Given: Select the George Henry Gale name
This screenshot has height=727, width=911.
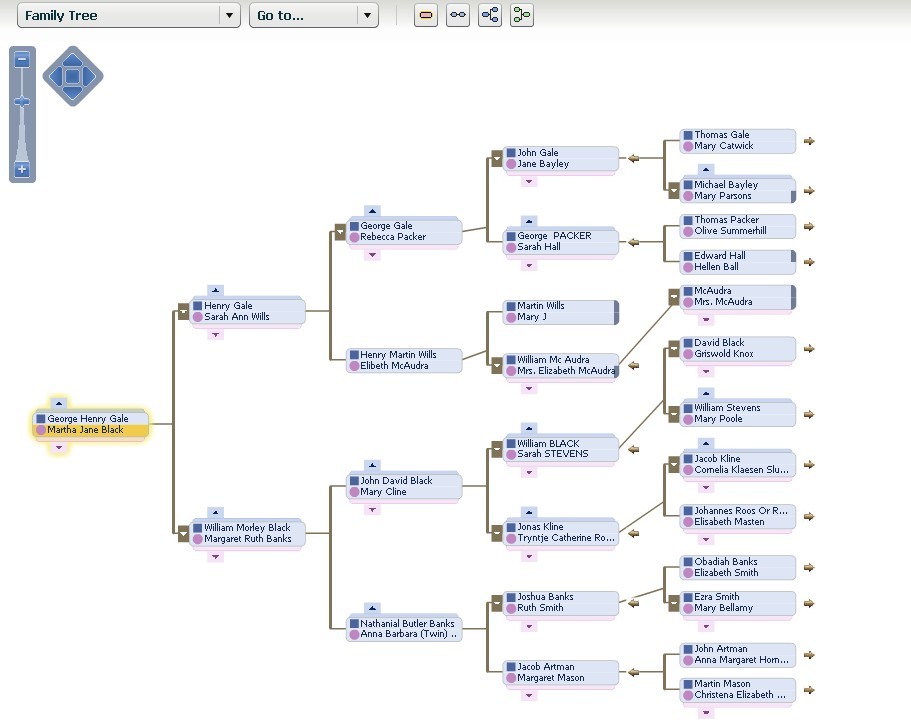Looking at the screenshot, I should pos(88,418).
